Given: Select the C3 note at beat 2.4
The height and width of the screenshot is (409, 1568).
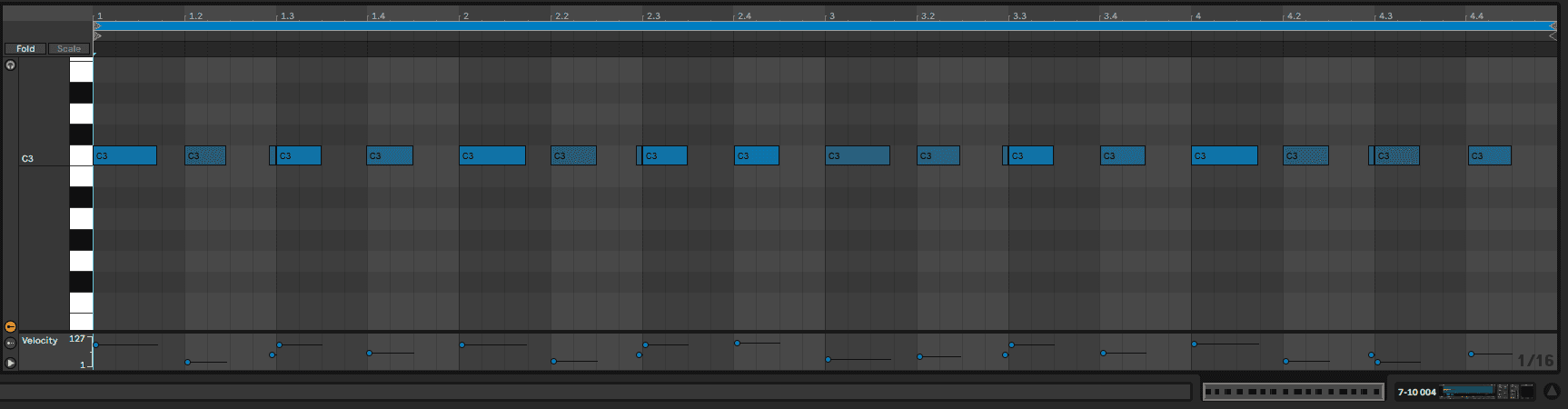Looking at the screenshot, I should point(757,155).
